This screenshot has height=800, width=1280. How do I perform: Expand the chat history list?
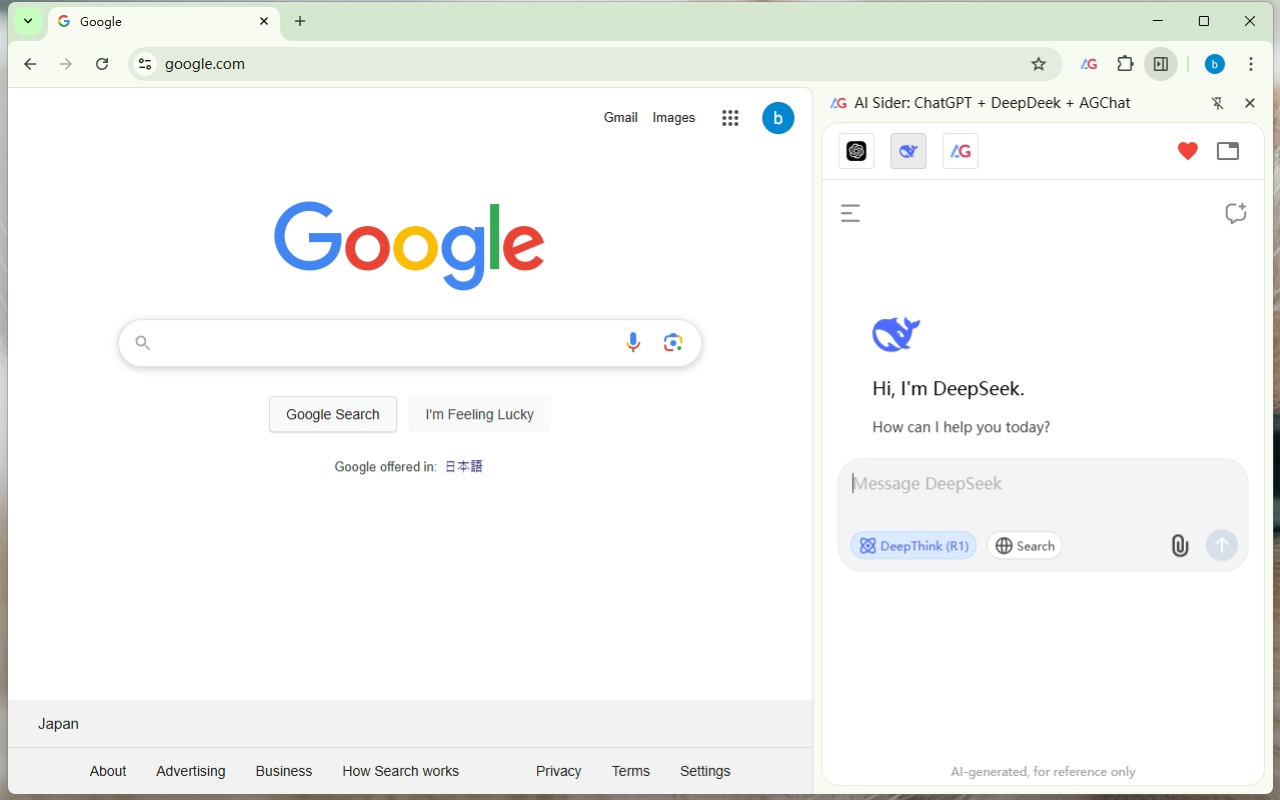tap(850, 213)
